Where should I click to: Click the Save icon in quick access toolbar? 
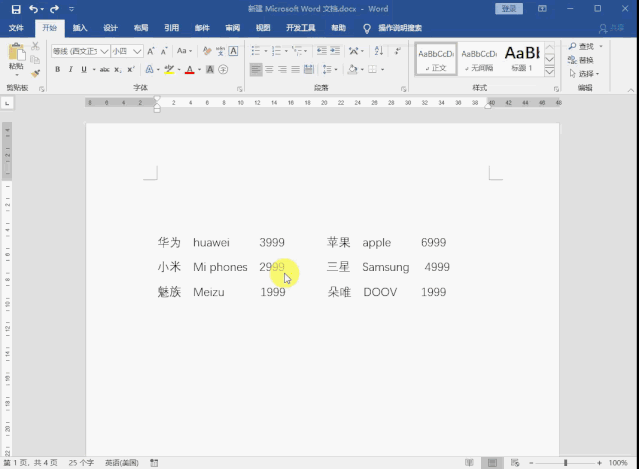[x=15, y=9]
